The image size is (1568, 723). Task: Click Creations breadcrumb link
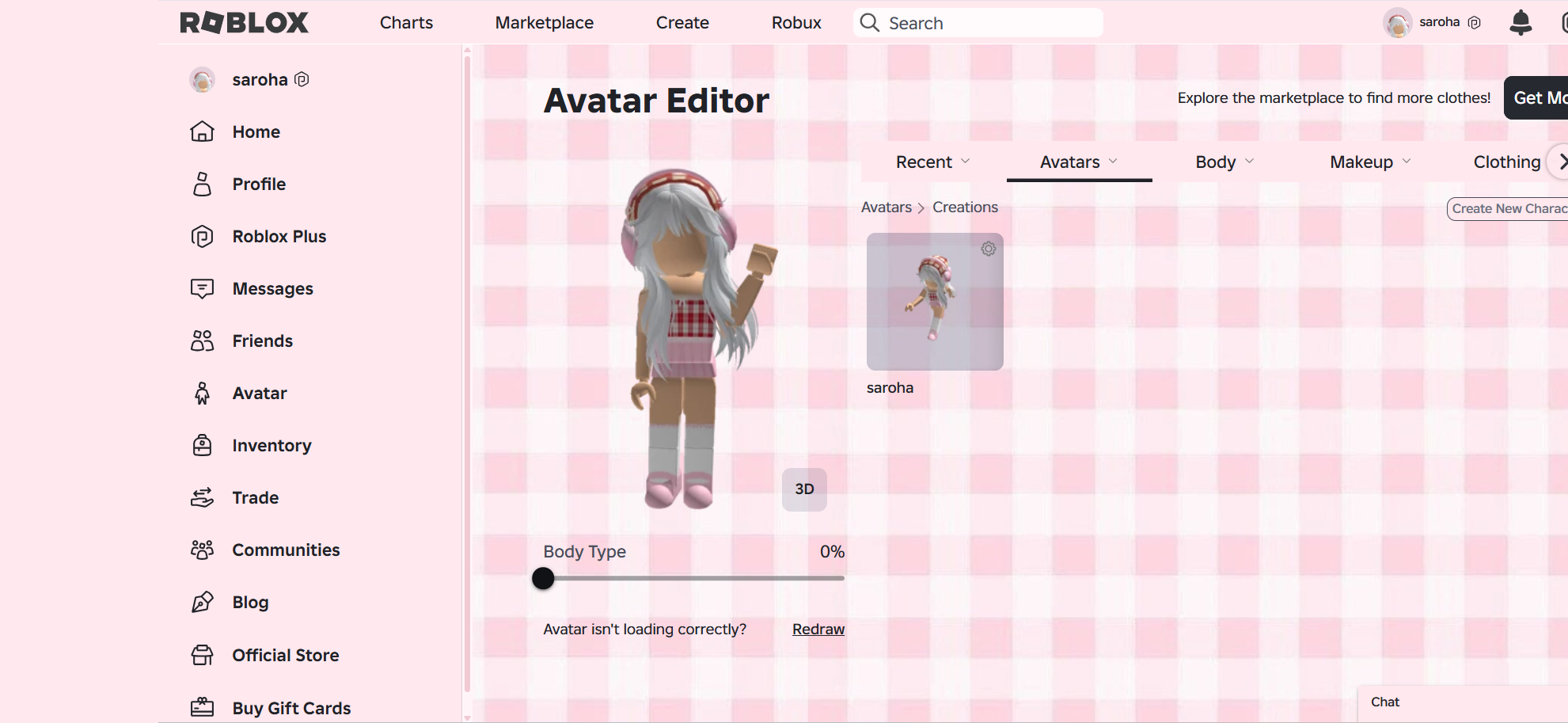[x=965, y=207]
